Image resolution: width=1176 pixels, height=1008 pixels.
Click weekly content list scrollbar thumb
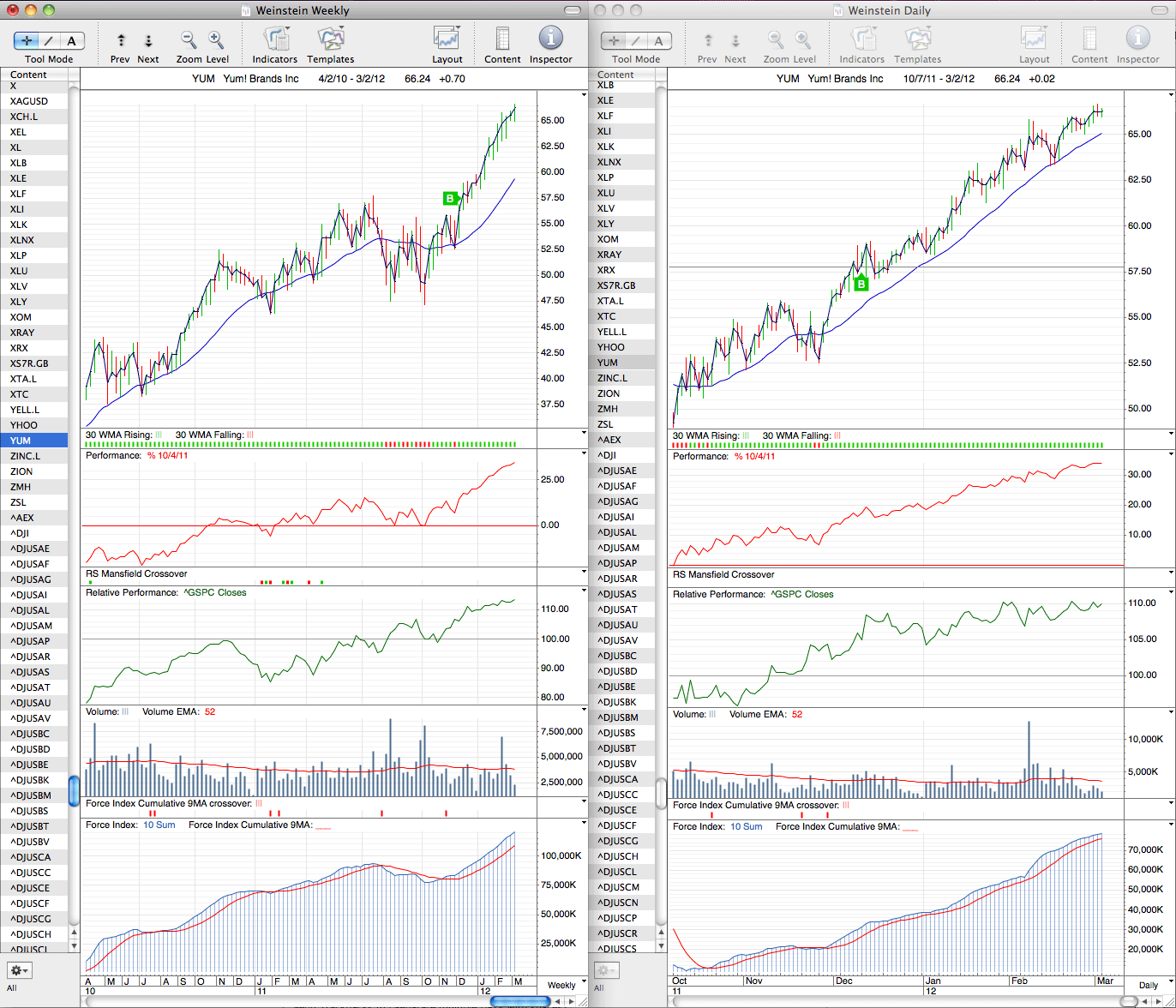click(x=74, y=789)
